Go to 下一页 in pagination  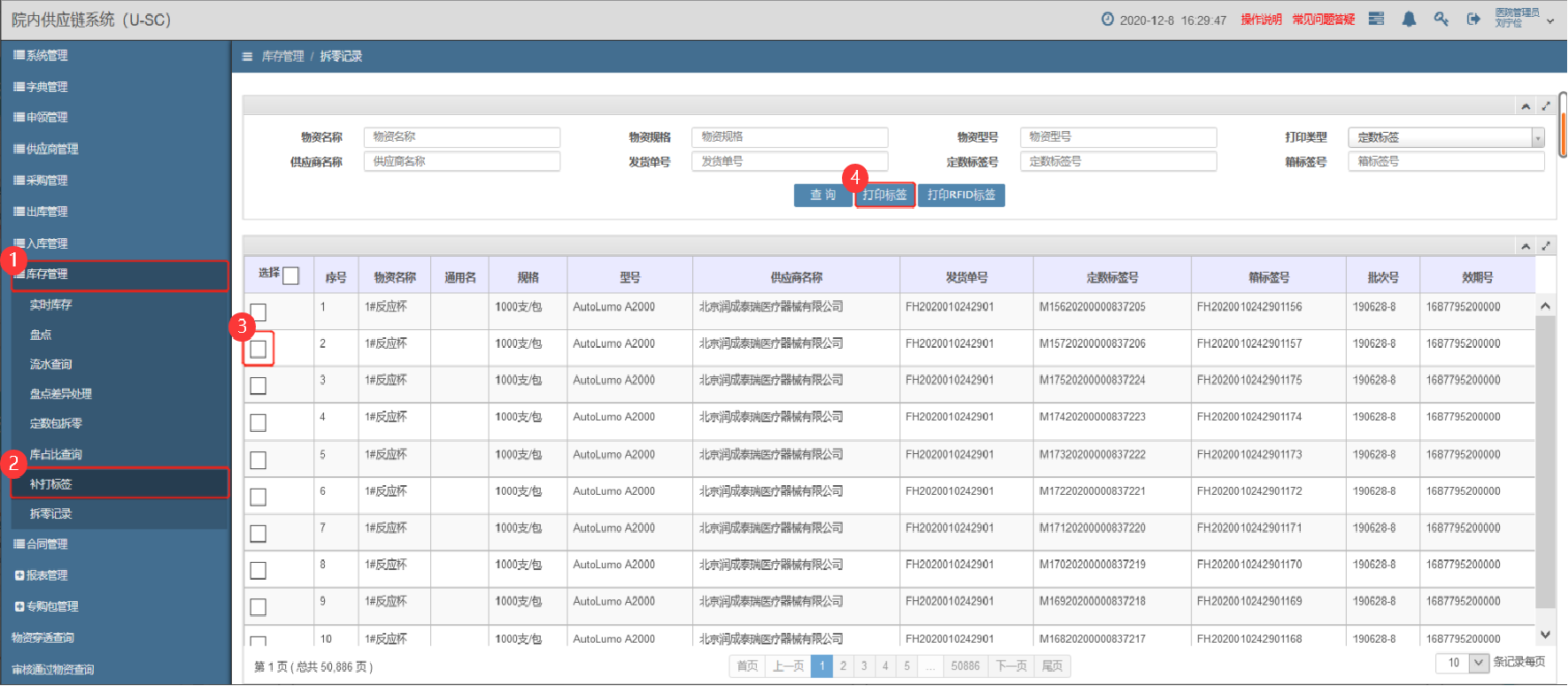1011,666
